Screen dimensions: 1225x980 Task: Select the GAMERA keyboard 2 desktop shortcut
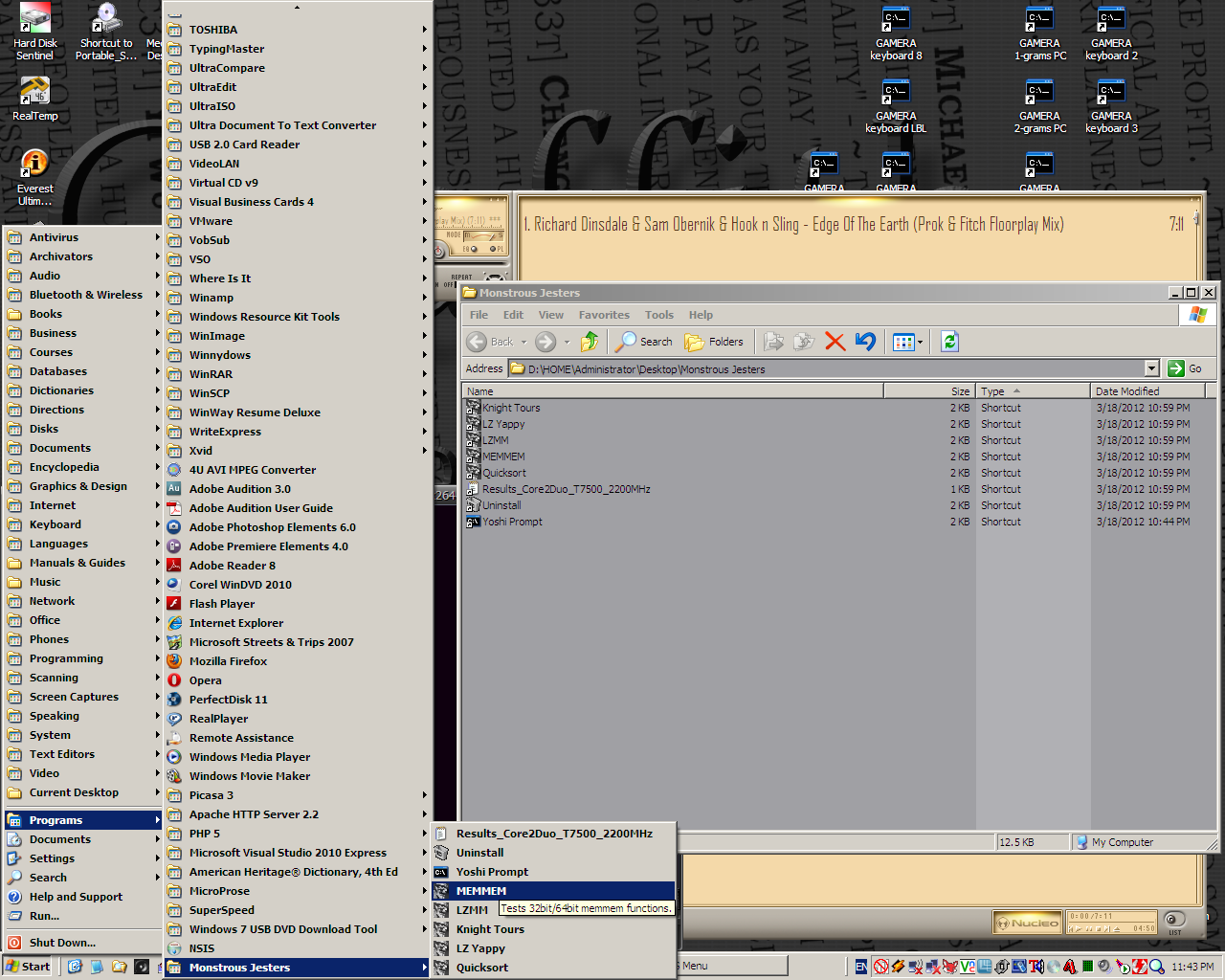tap(1111, 34)
